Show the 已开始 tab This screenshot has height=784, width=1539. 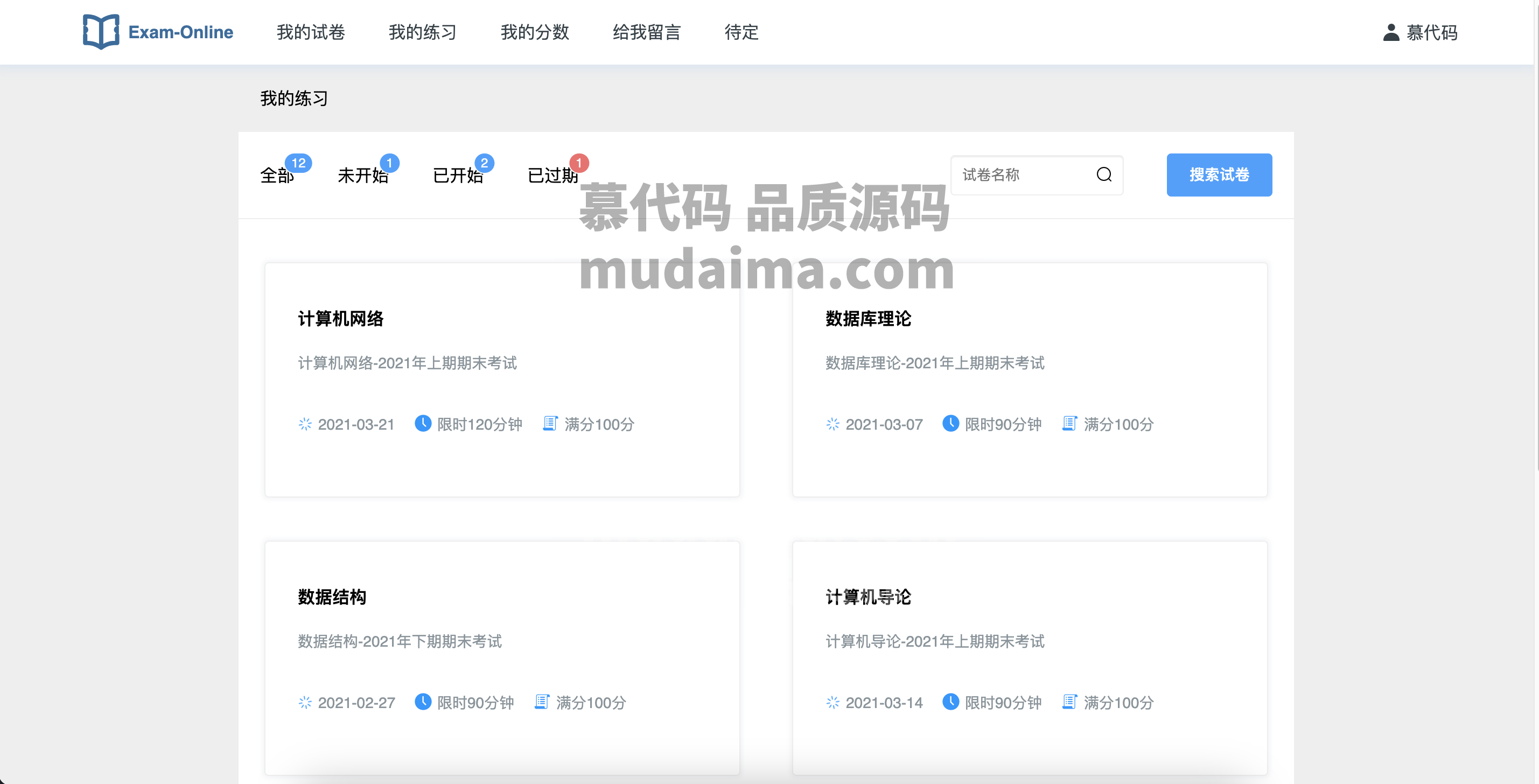point(458,176)
